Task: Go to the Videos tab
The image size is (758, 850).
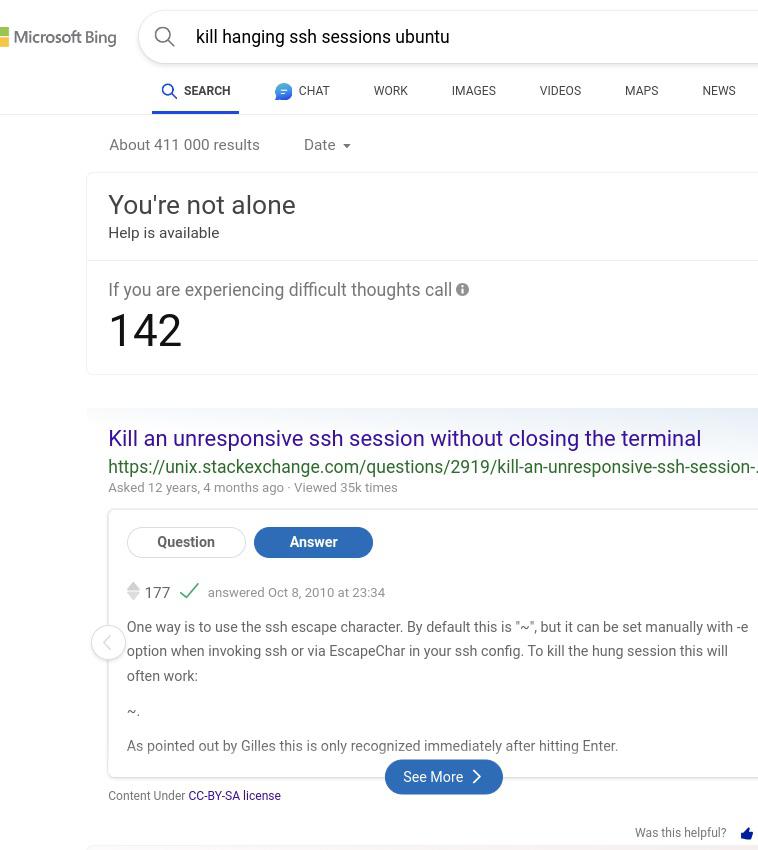Action: [x=560, y=91]
